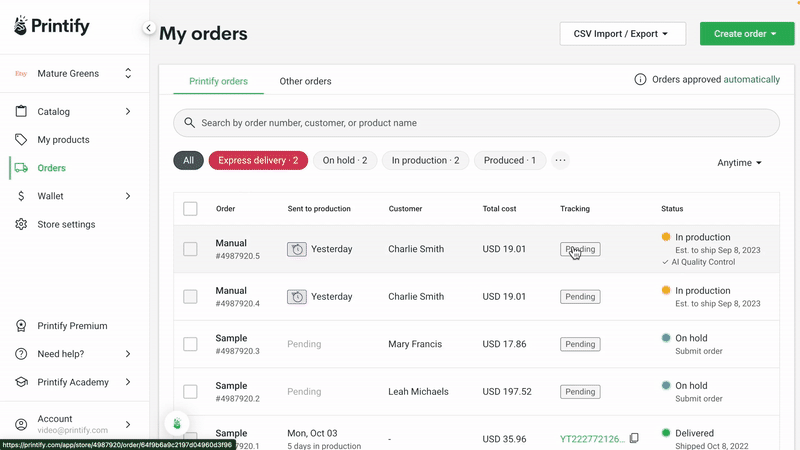Filter by In production · 2
The height and width of the screenshot is (450, 800).
coord(426,160)
